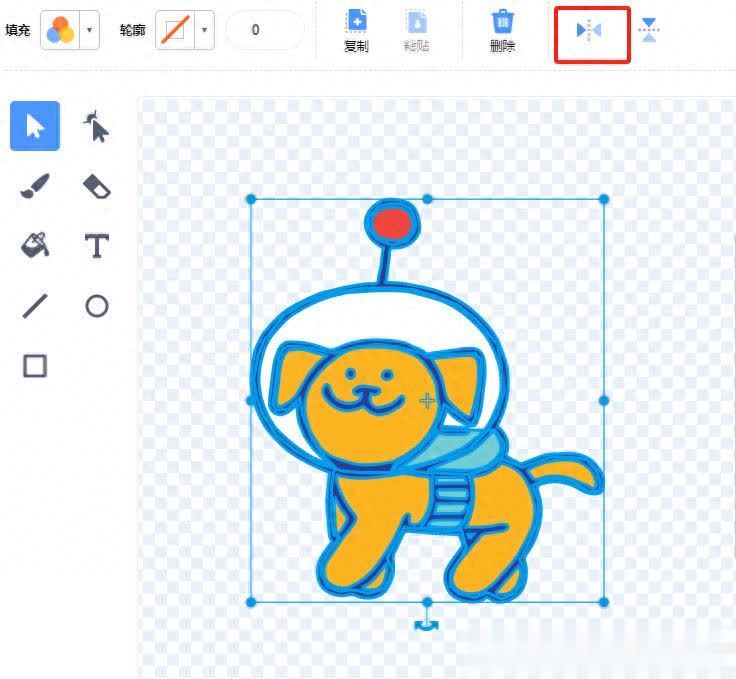Screen dimensions: 736x679
Task: Activate the Eraser tool
Action: tap(96, 186)
